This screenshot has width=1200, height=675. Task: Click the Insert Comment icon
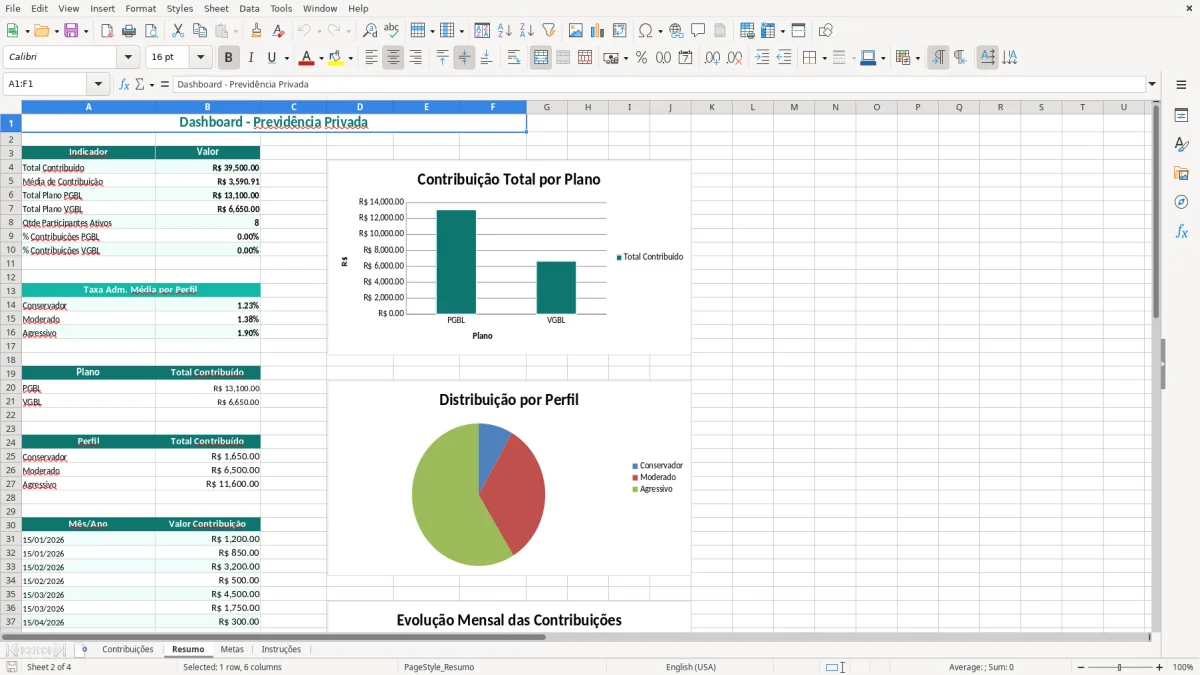[x=698, y=31]
